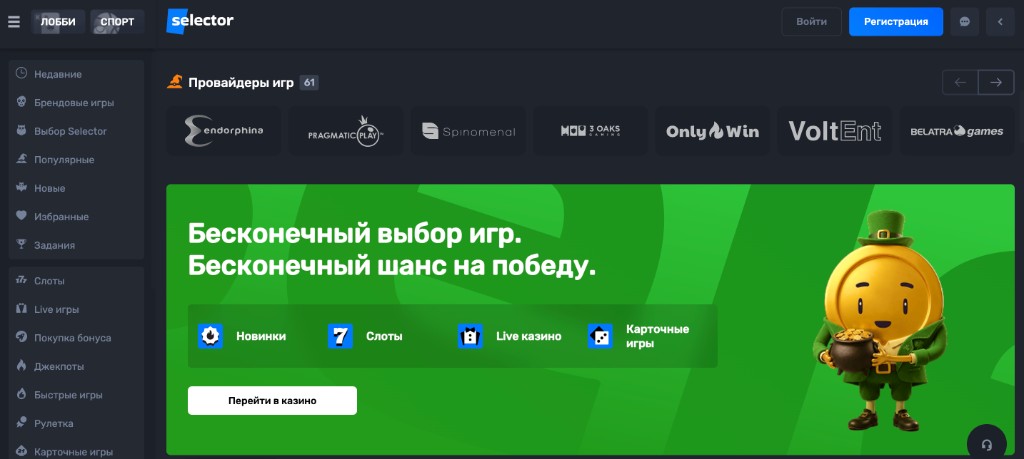Click the Провайдеры игр wizard hat icon
This screenshot has width=1024, height=459.
174,82
